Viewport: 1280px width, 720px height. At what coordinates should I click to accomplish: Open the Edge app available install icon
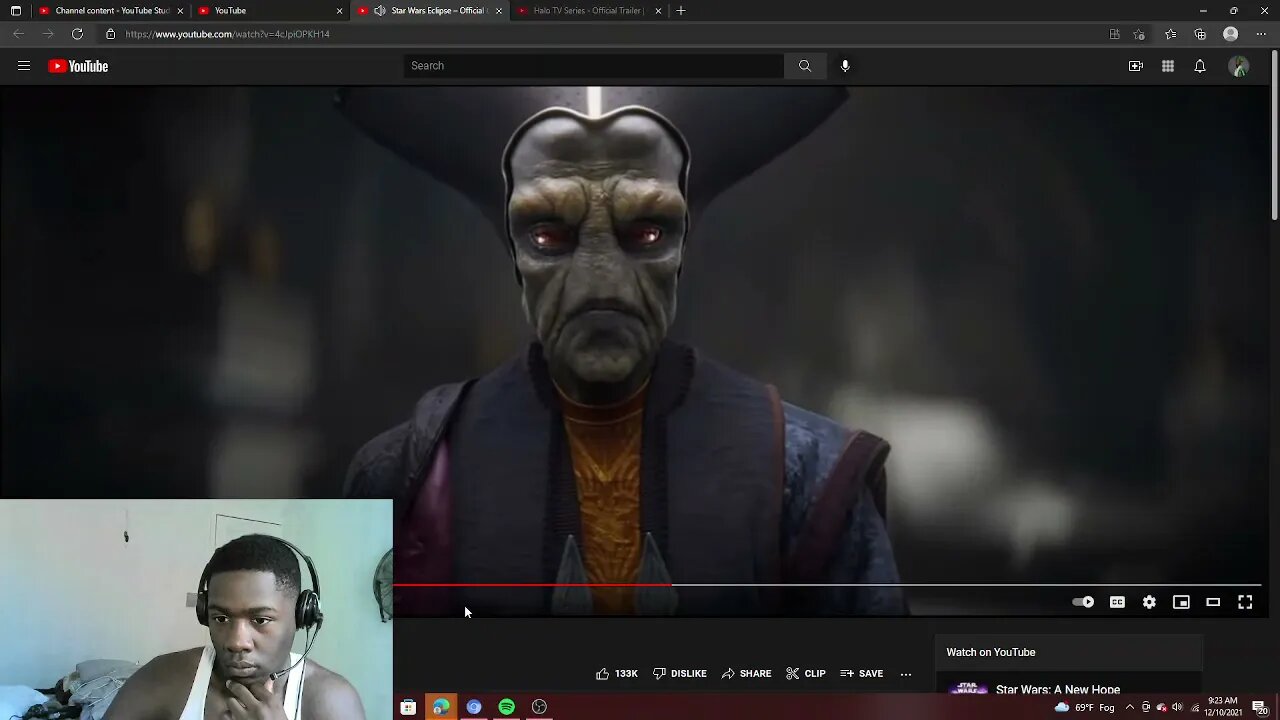coord(1115,34)
